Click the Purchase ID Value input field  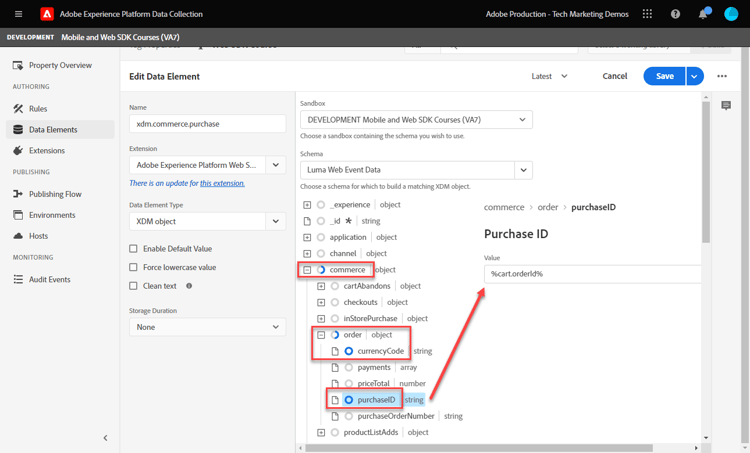click(x=592, y=273)
